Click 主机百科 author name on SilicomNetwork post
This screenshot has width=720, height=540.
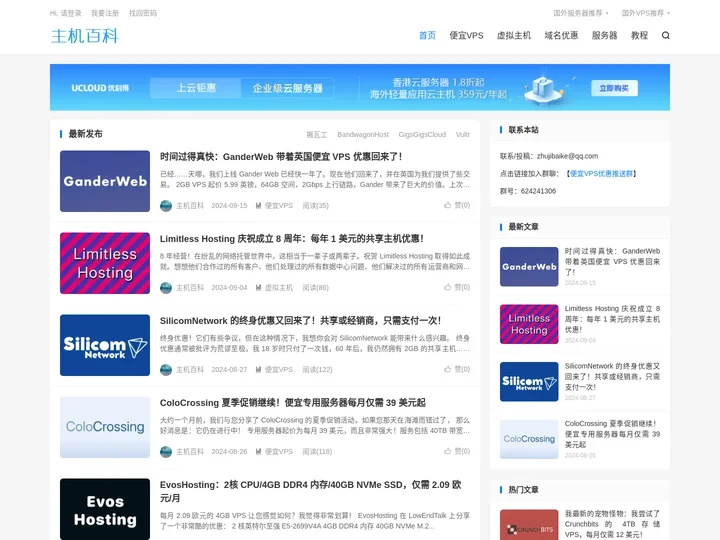pos(190,370)
